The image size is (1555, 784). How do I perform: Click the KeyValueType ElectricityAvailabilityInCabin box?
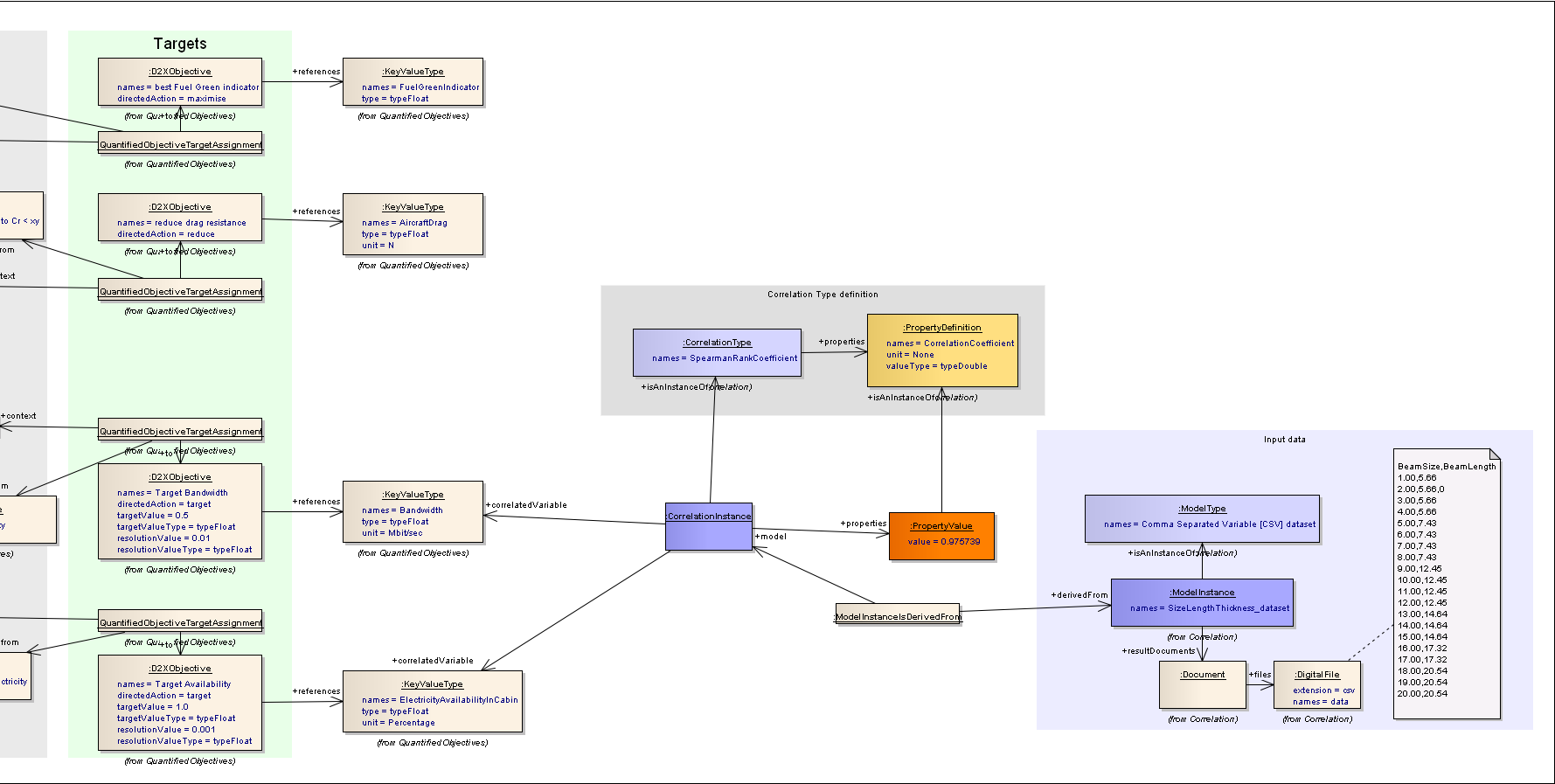(x=433, y=702)
